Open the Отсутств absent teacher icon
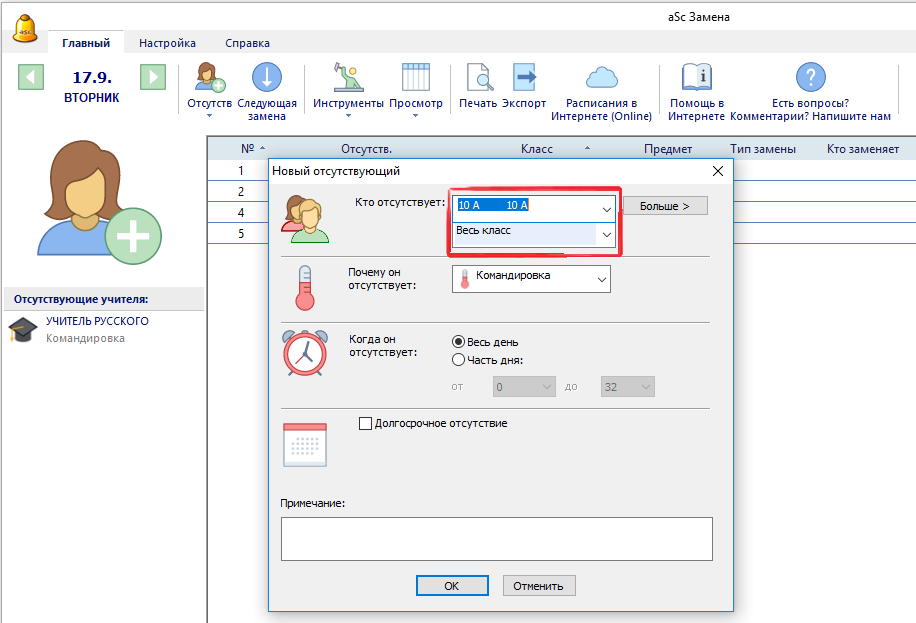This screenshot has width=916, height=623. click(x=209, y=78)
